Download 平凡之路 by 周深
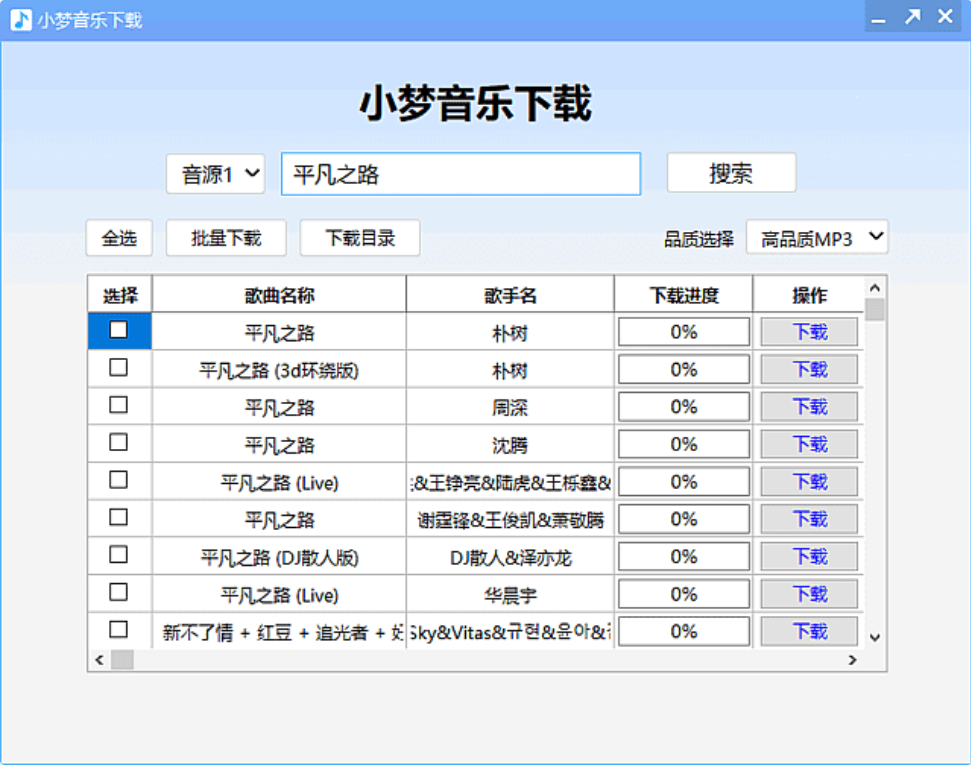Image resolution: width=971 pixels, height=765 pixels. pos(808,406)
